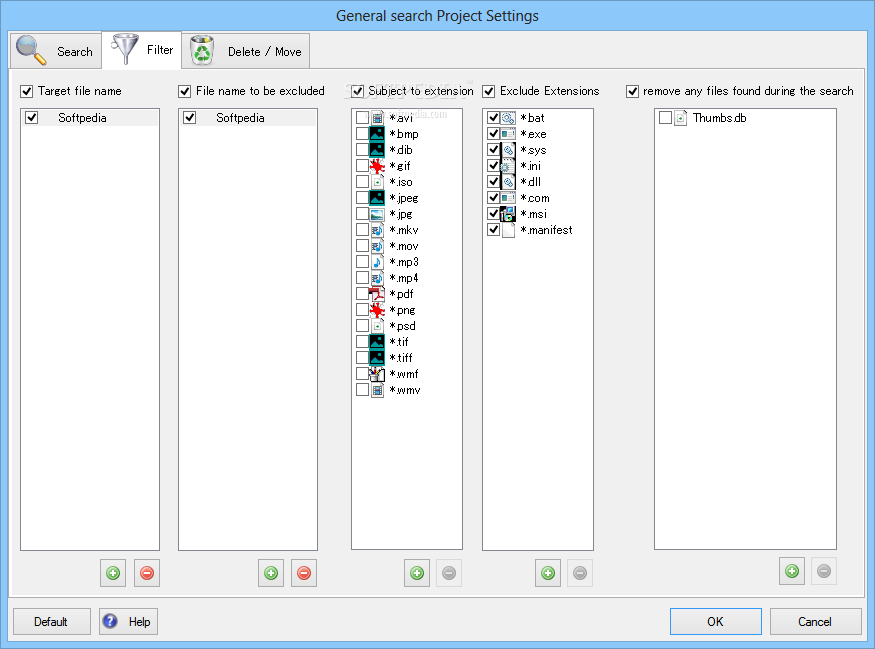
Task: Select the *.tiff extension row
Action: (x=407, y=358)
